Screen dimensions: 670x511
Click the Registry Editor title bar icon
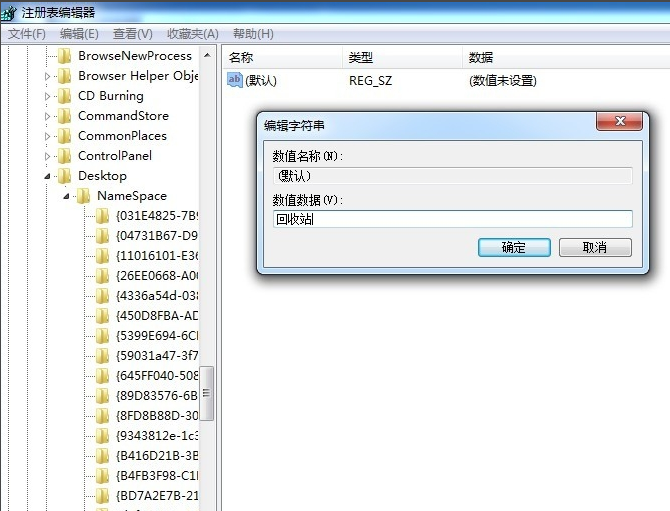[9, 13]
